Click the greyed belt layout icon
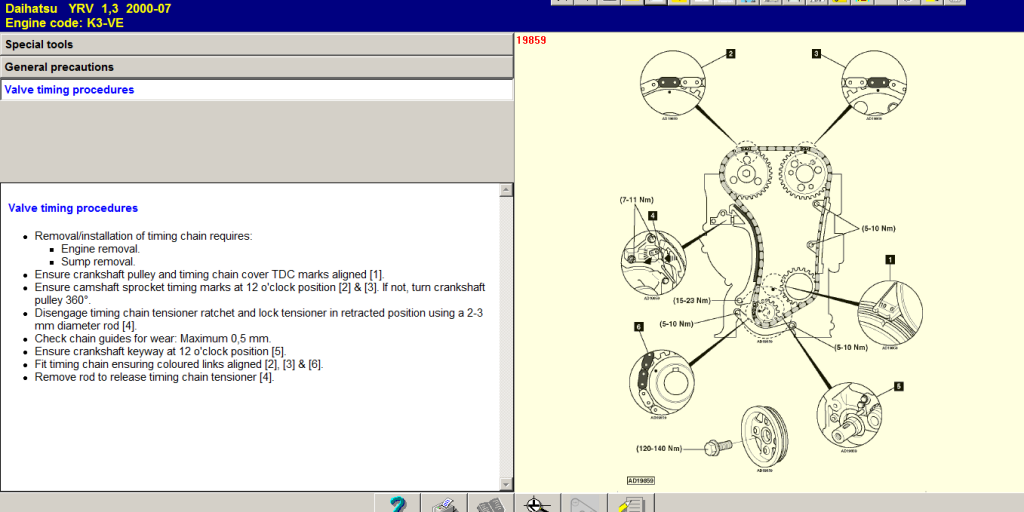Viewport: 1024px width, 512px height. point(584,504)
